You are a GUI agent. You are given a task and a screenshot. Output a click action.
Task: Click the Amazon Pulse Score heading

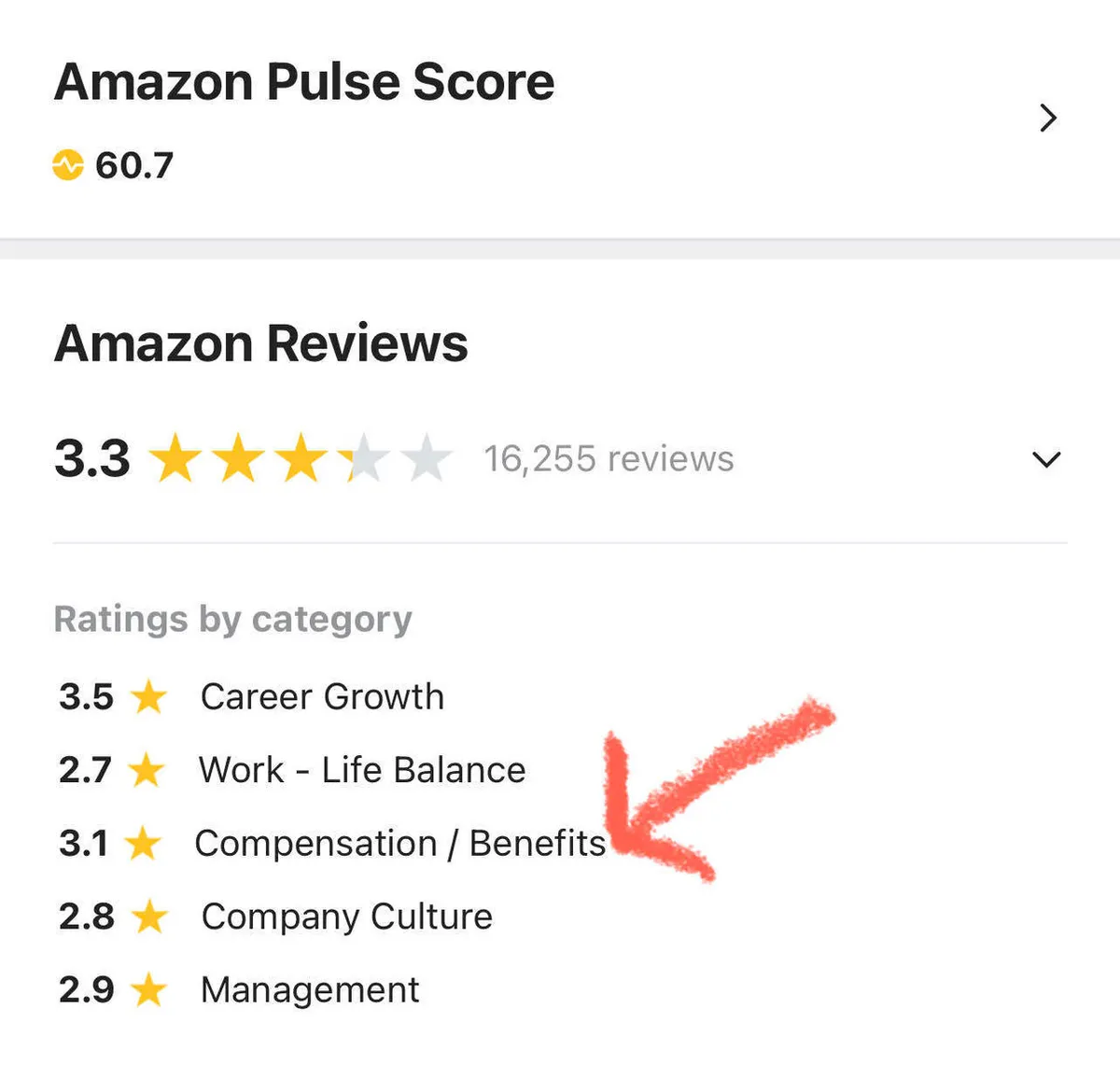click(x=304, y=82)
